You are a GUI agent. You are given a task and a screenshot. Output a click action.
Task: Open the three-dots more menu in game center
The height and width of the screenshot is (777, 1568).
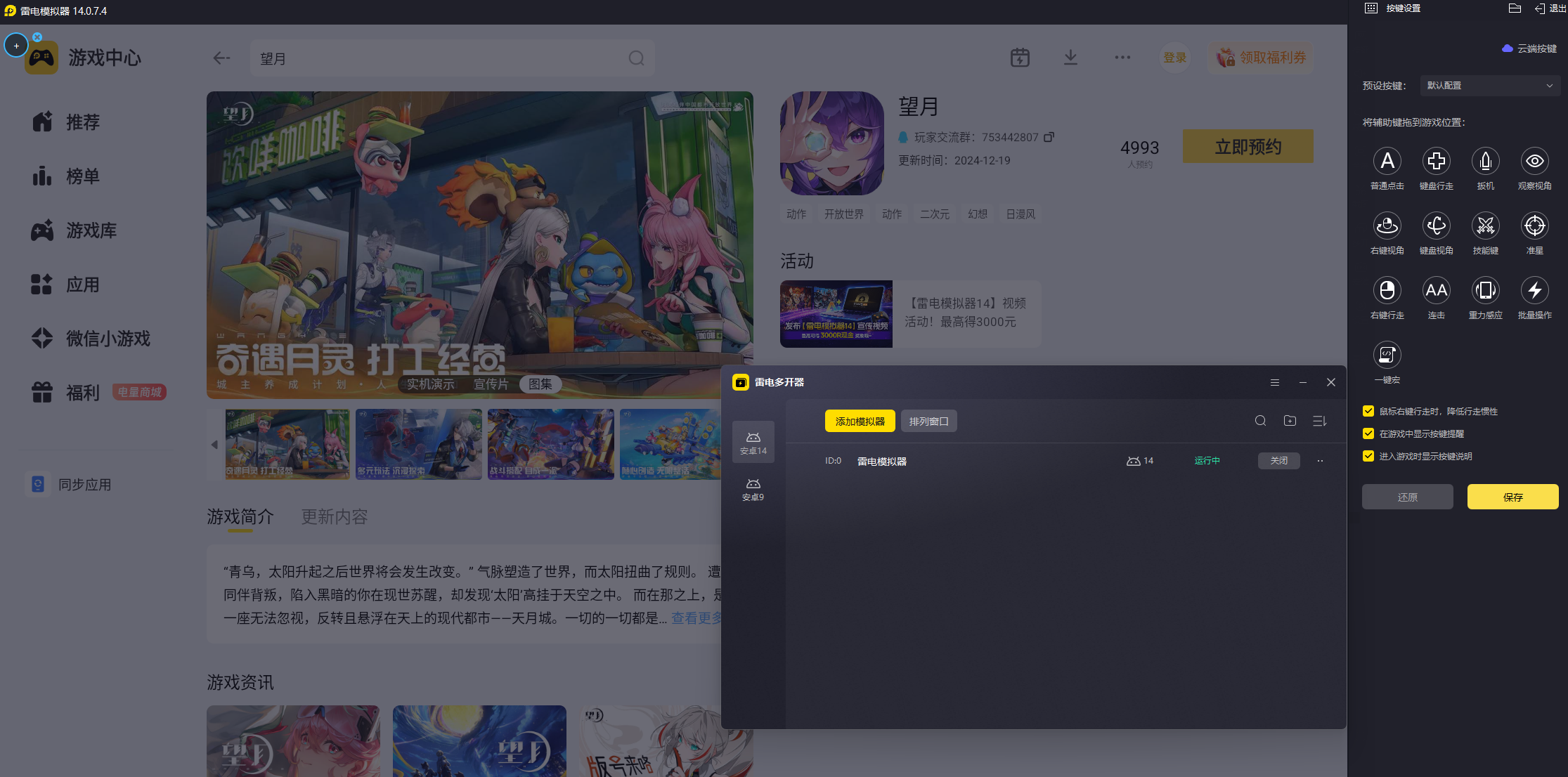[x=1122, y=58]
